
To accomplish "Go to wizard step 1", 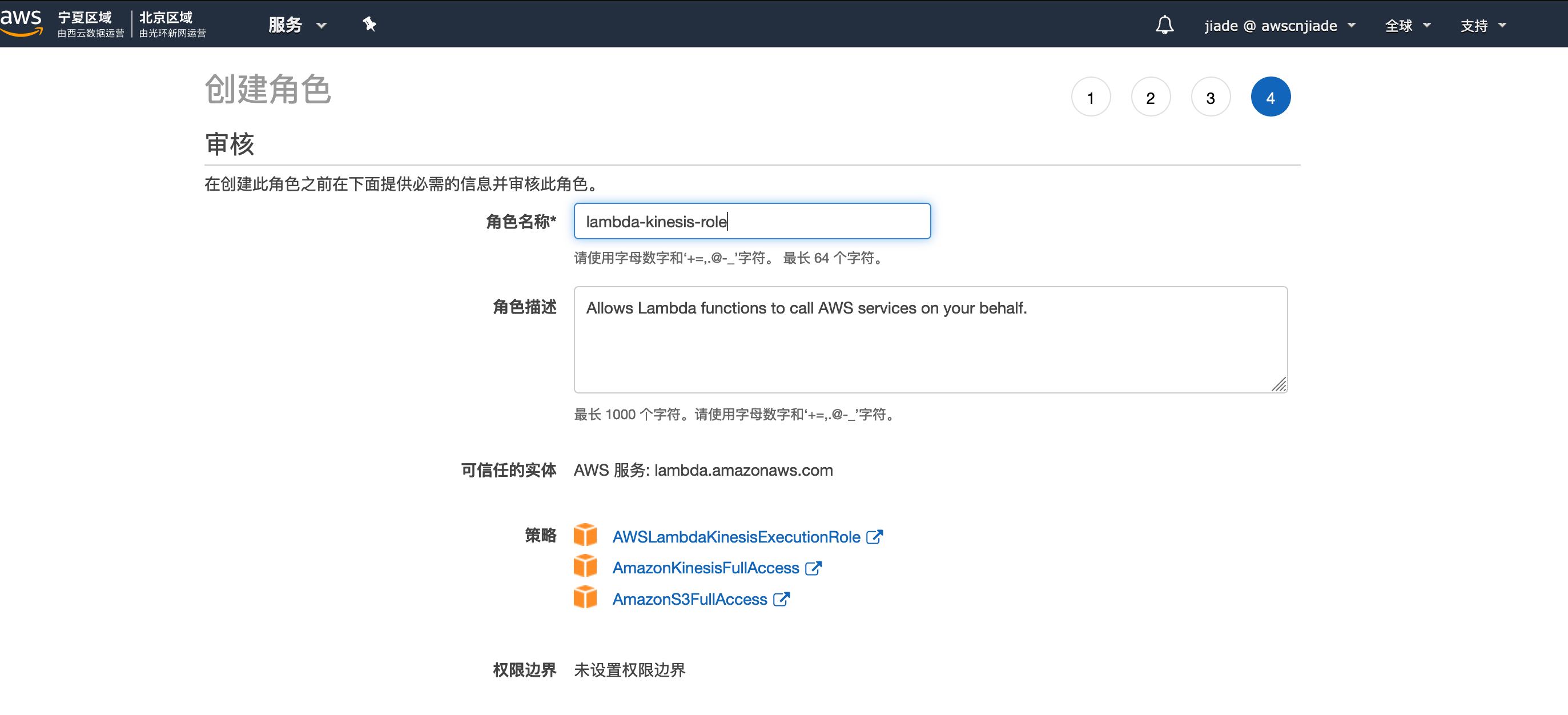I will point(1090,98).
